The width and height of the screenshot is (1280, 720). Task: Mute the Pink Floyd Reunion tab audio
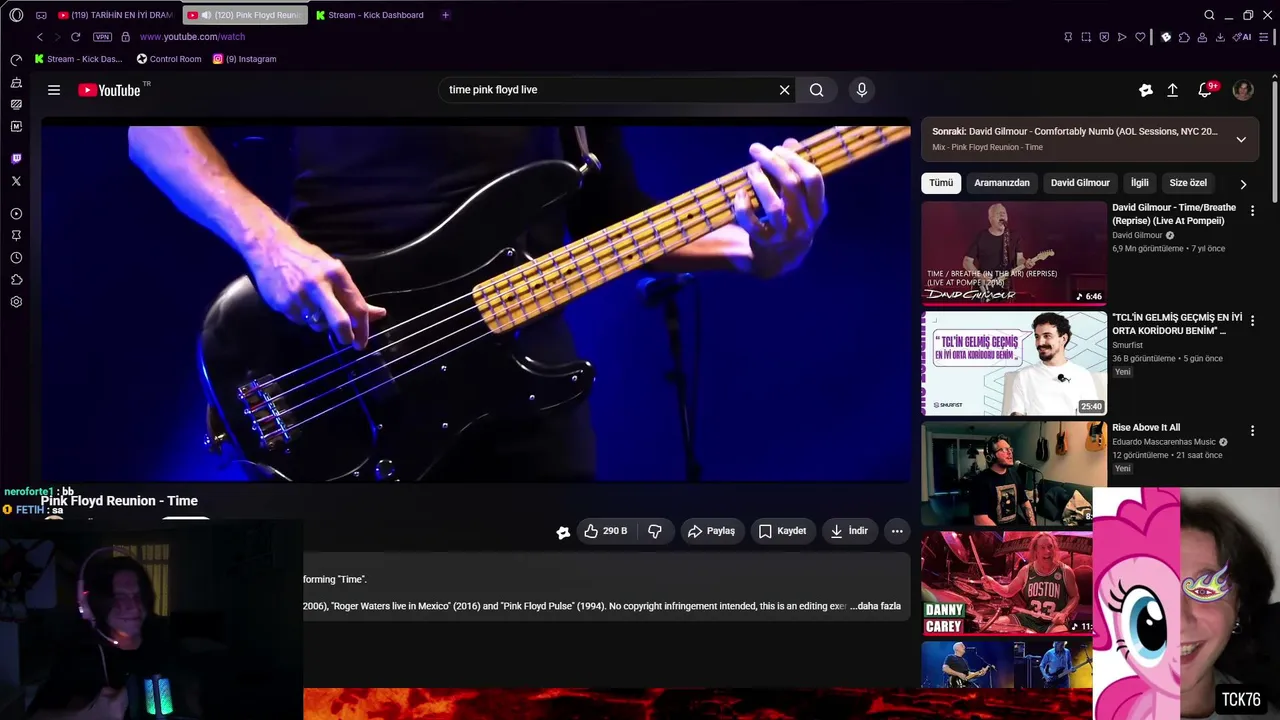pos(206,15)
